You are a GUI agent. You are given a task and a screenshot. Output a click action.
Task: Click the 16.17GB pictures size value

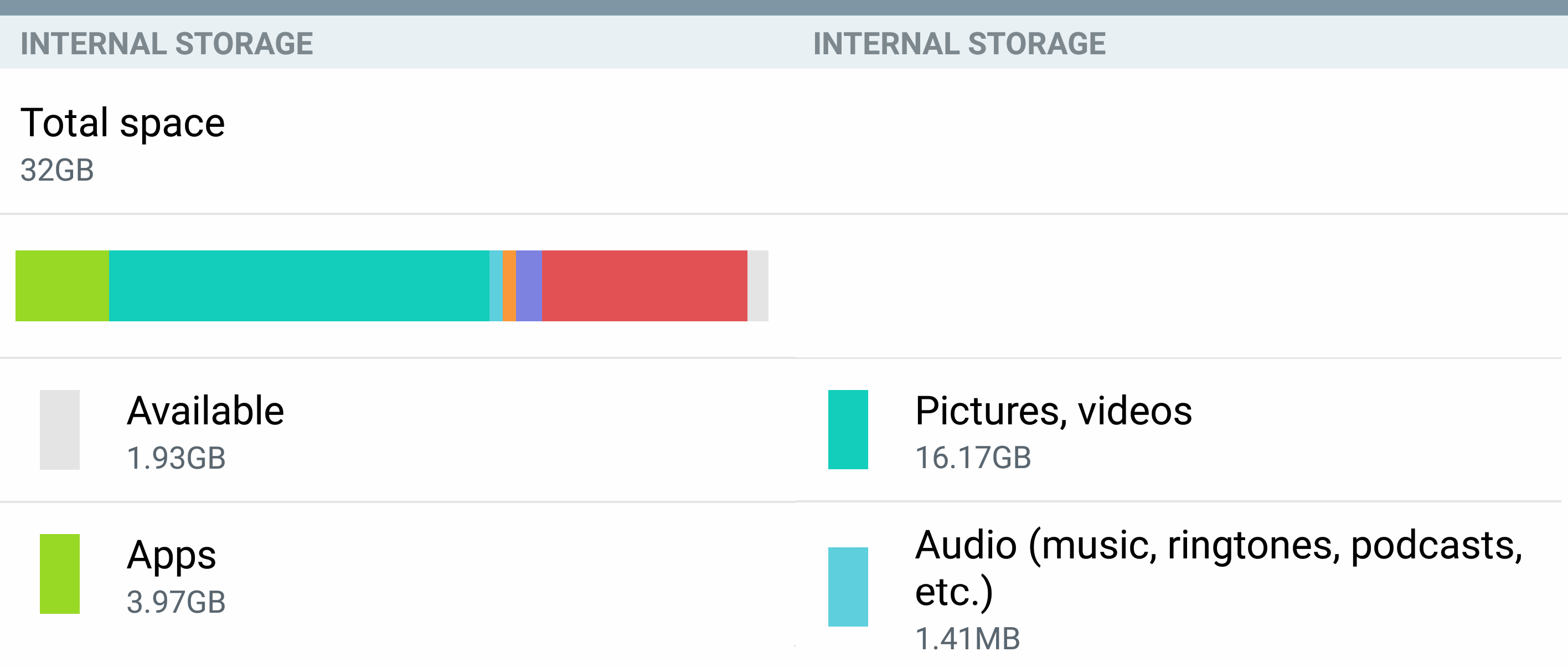(973, 458)
